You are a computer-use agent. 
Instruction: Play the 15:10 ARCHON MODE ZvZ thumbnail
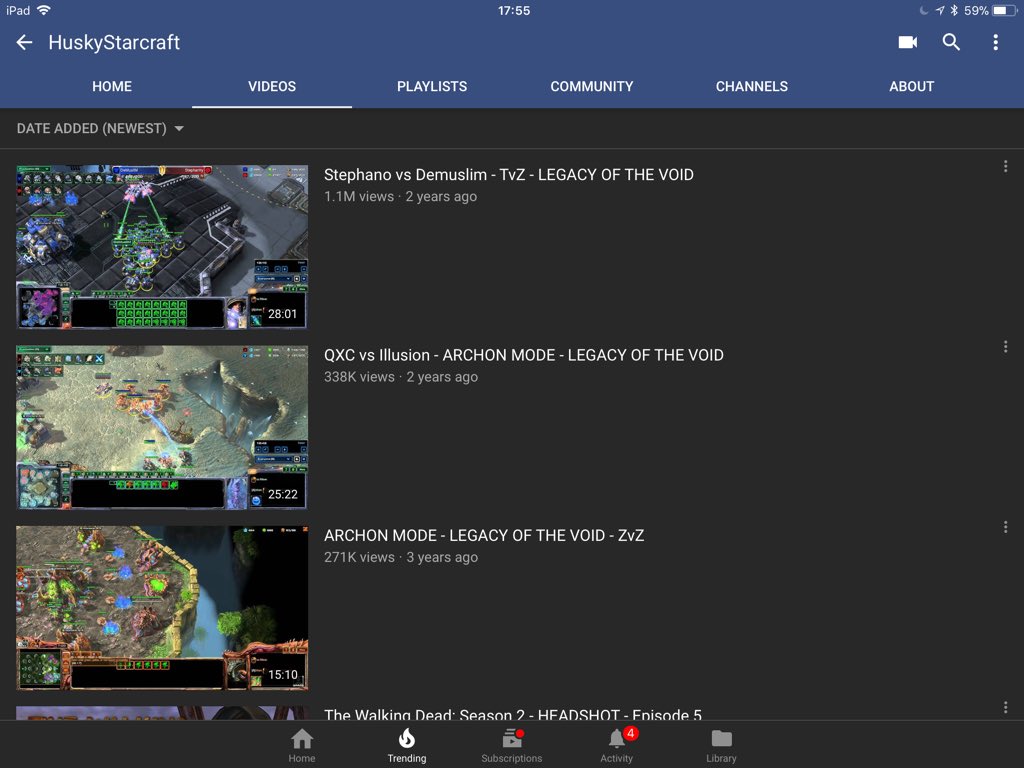(162, 607)
